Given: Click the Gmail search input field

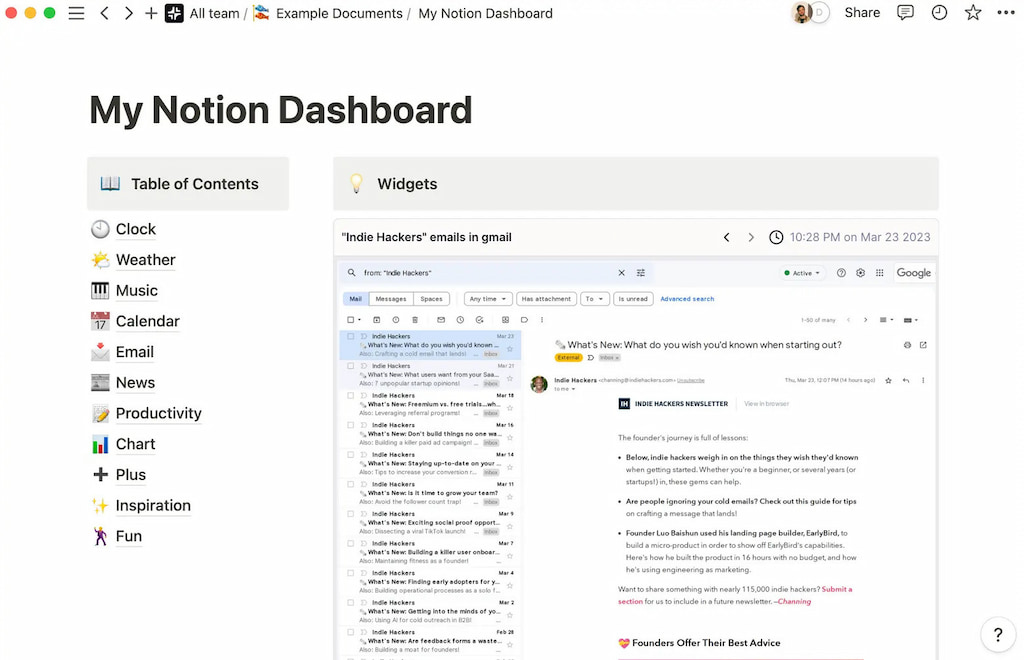Looking at the screenshot, I should (x=450, y=273).
